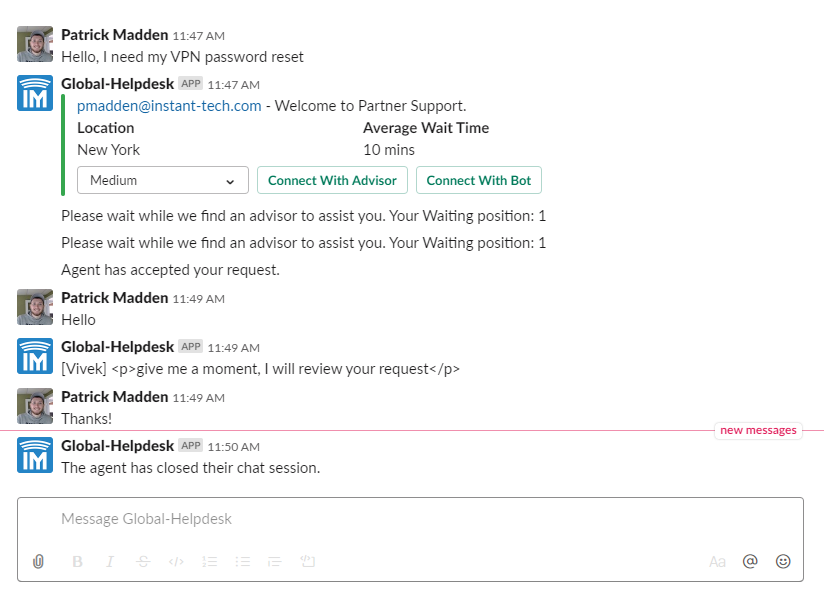Insert a code block
Screen dimensions: 824x605
coord(307,561)
